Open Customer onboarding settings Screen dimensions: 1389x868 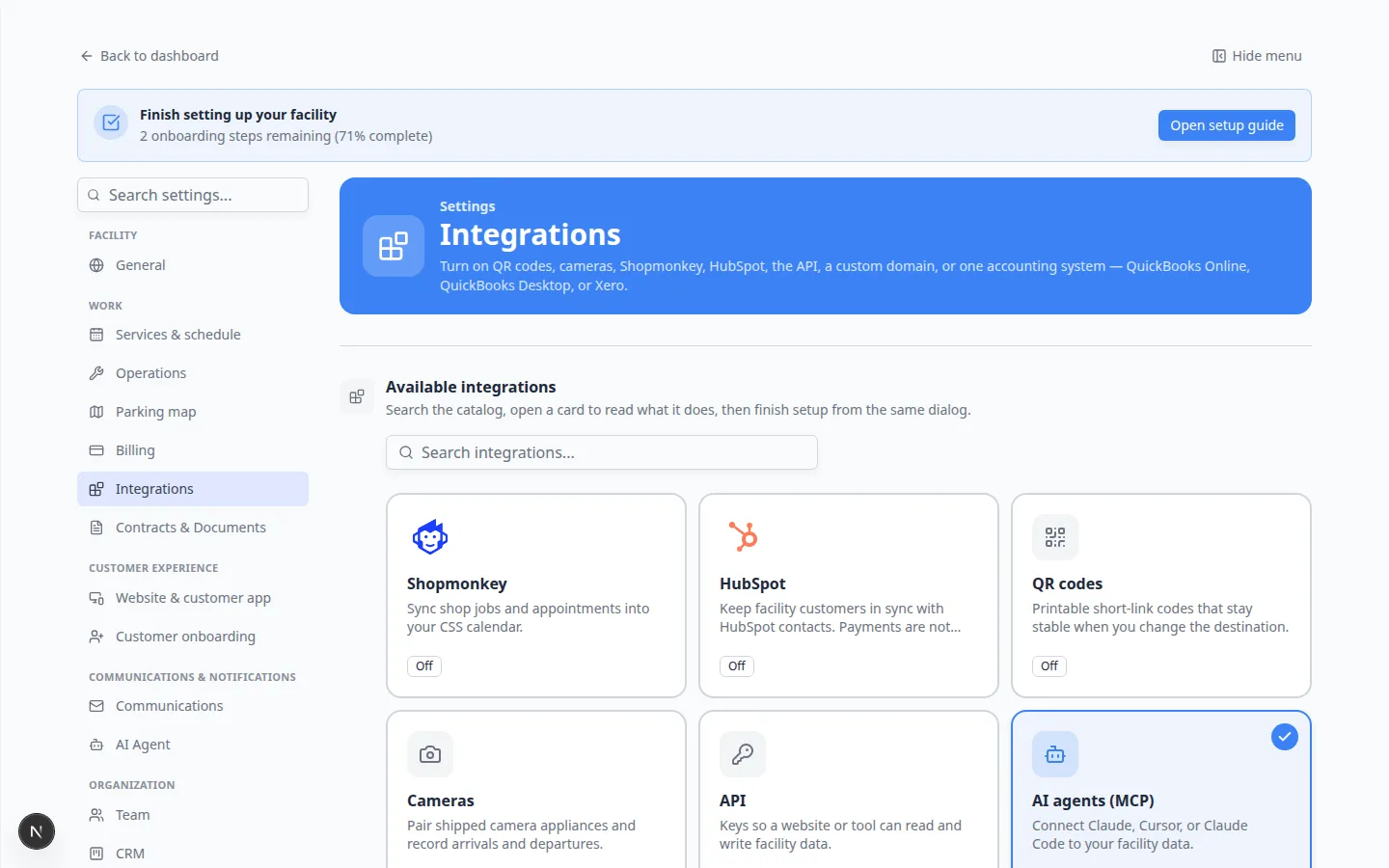(x=193, y=637)
